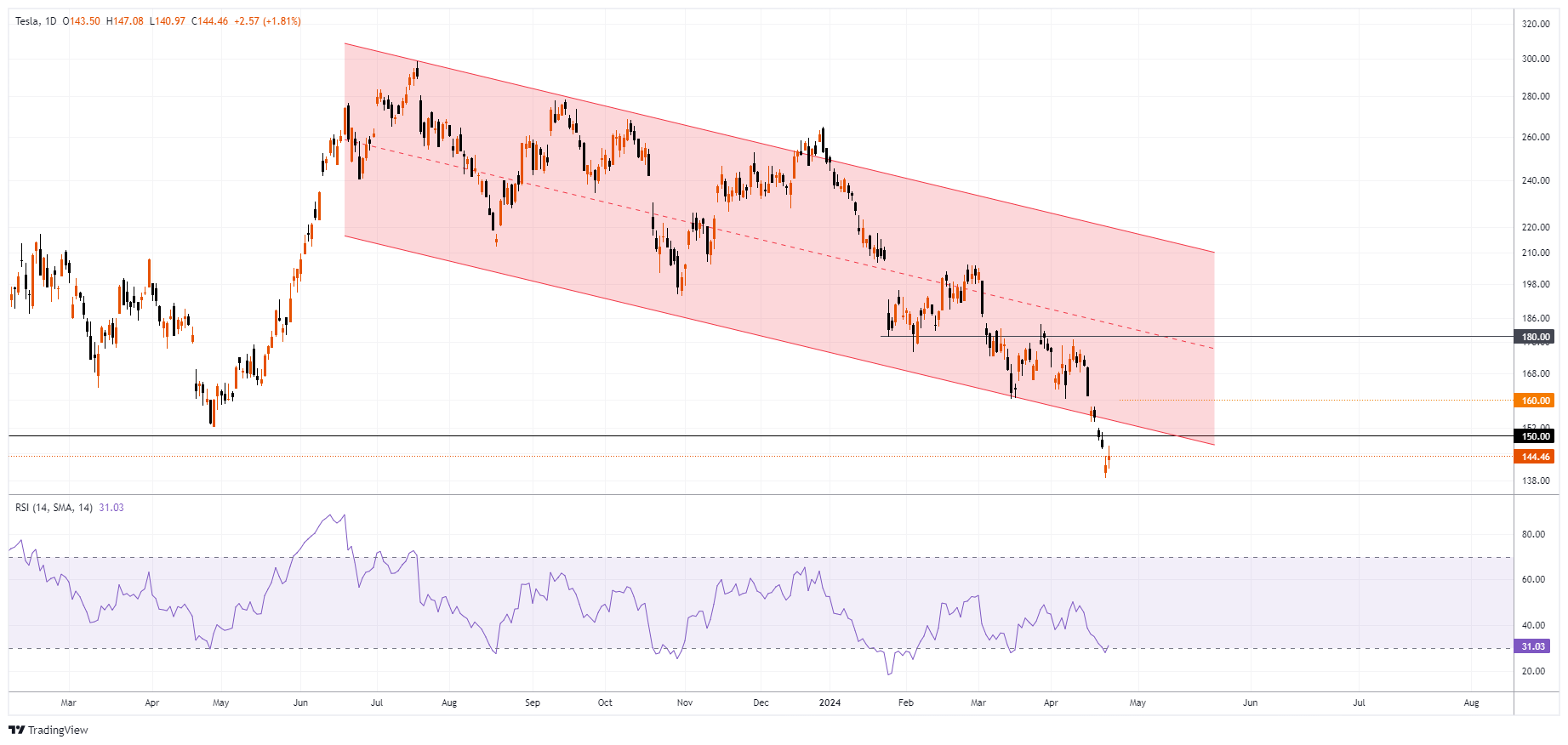The image size is (1568, 745).
Task: Click the OHLC change value +2.57 (+1.81%)
Action: coord(267,21)
